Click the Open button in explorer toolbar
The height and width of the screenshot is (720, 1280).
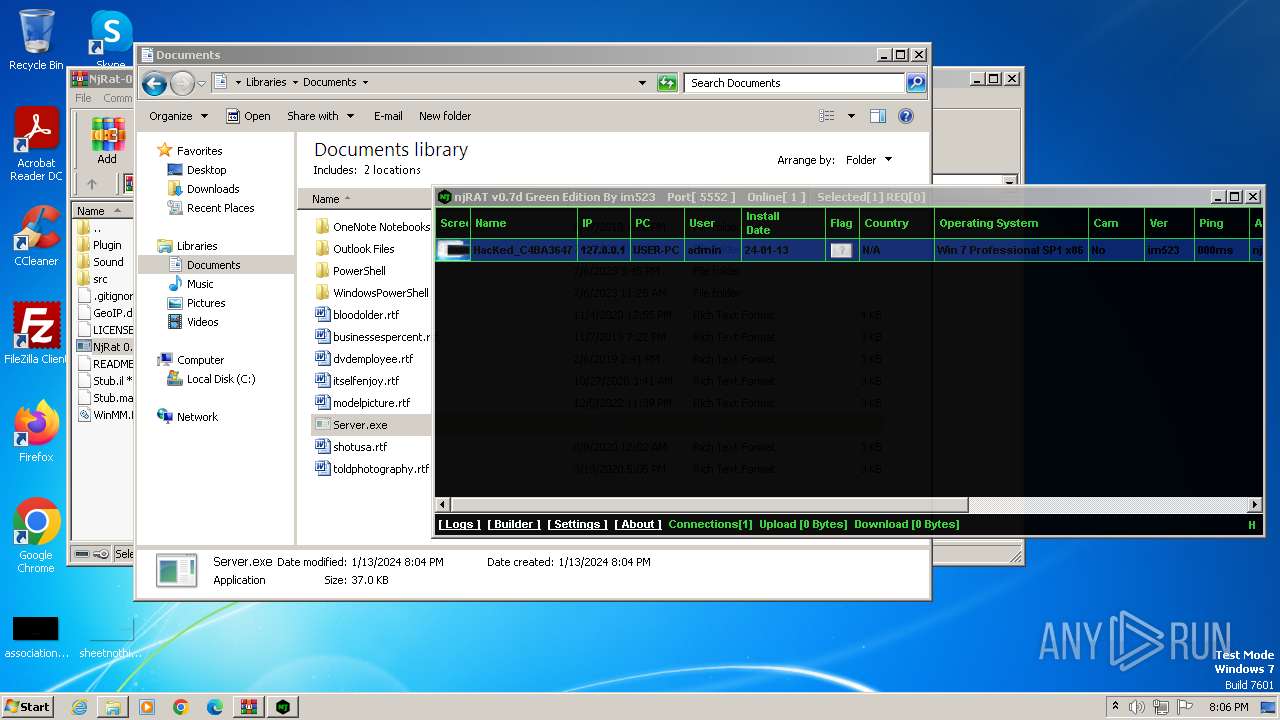(248, 116)
